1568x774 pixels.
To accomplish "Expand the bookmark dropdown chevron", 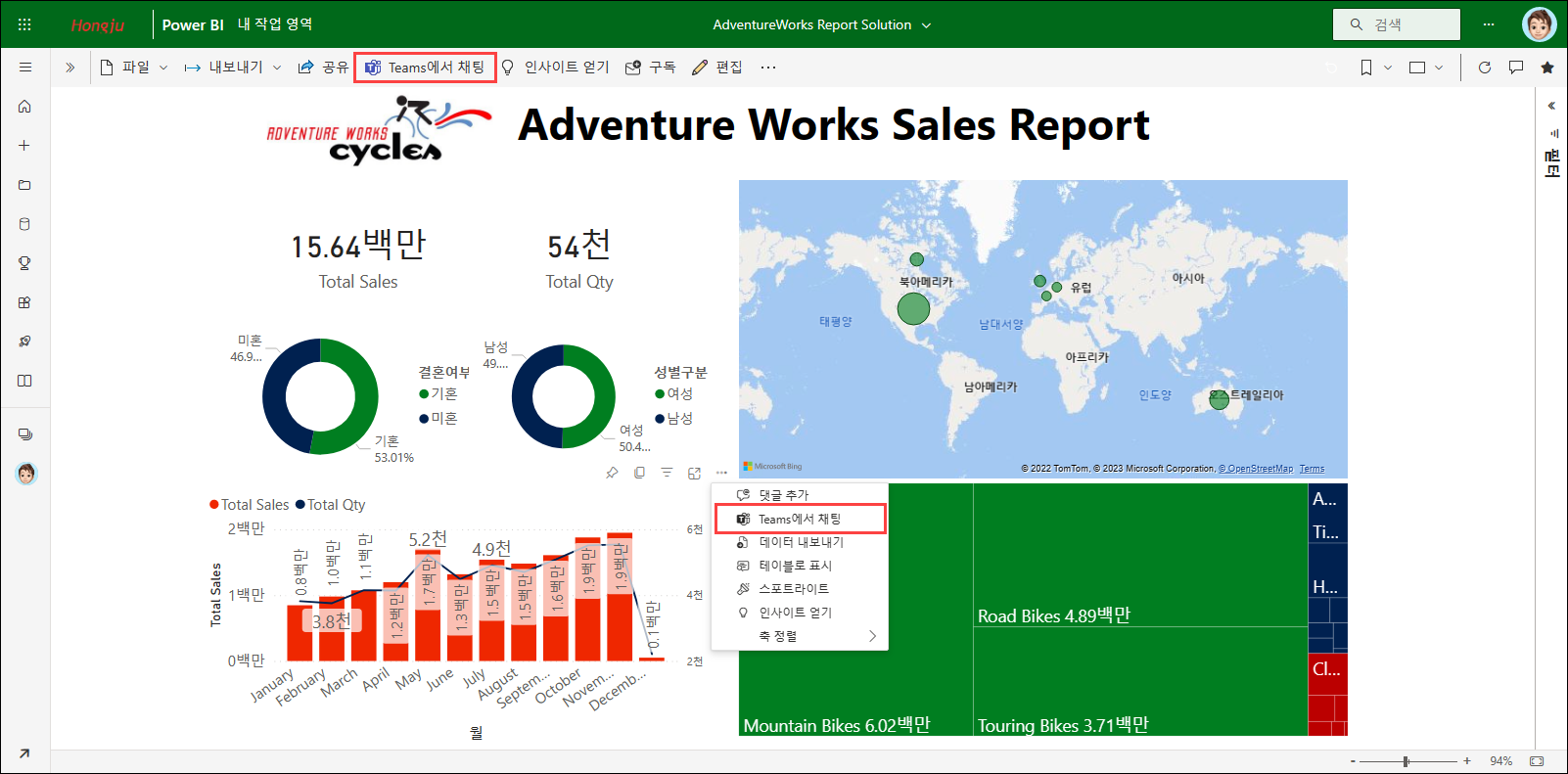I will tap(1388, 68).
